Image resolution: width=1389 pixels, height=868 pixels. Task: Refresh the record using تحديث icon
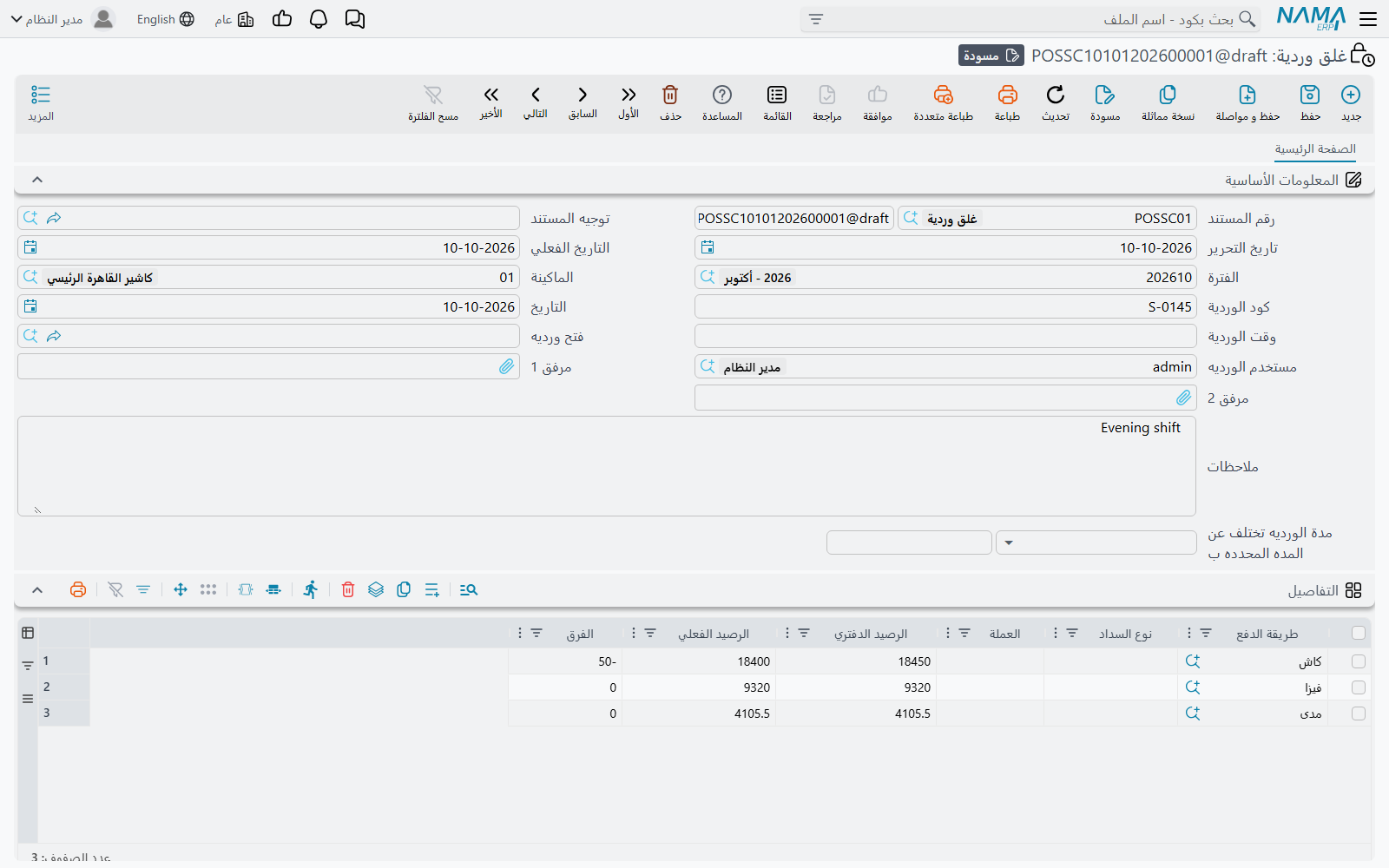click(1056, 95)
